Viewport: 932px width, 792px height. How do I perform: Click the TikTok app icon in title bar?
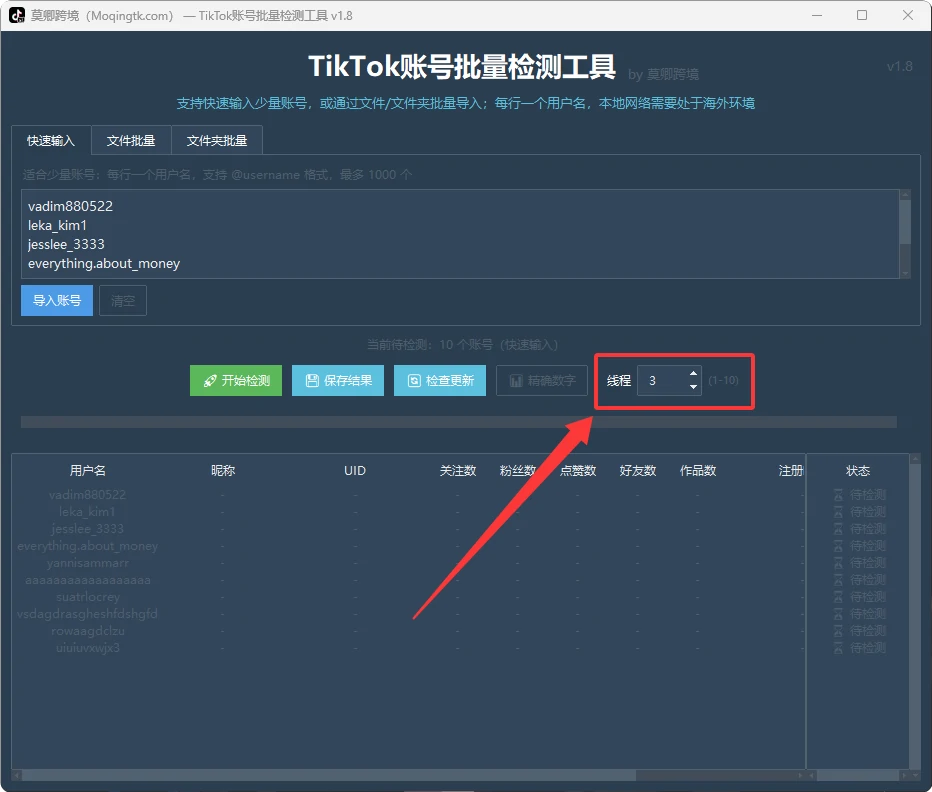(x=17, y=15)
